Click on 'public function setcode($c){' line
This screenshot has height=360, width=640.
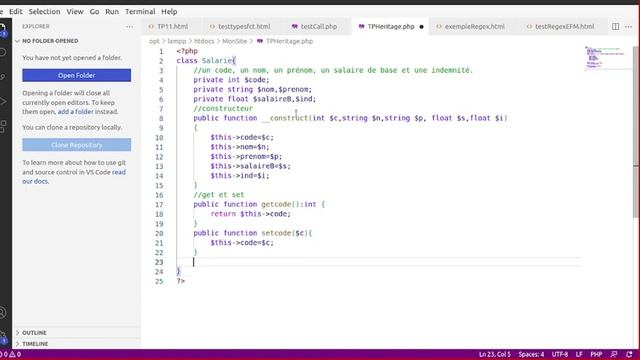(x=253, y=233)
